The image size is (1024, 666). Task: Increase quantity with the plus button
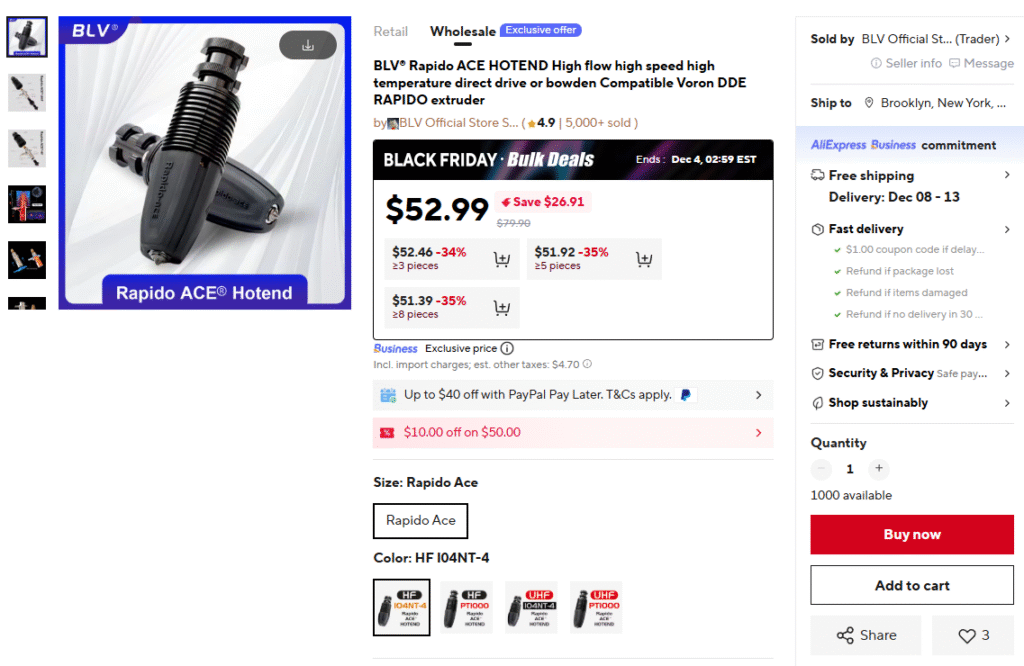878,468
